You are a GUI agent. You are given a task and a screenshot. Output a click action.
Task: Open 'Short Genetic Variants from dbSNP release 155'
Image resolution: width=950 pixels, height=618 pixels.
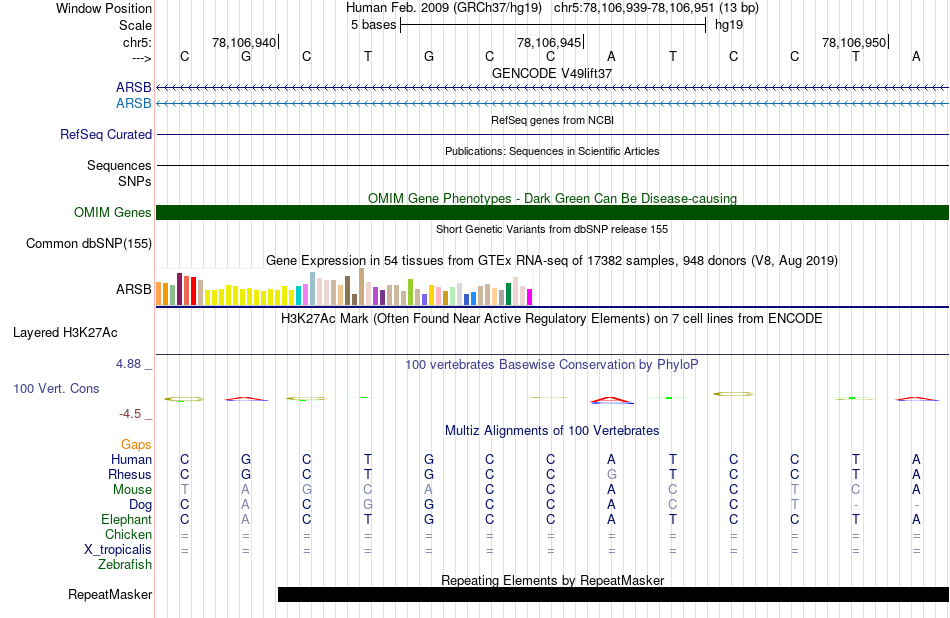point(552,230)
